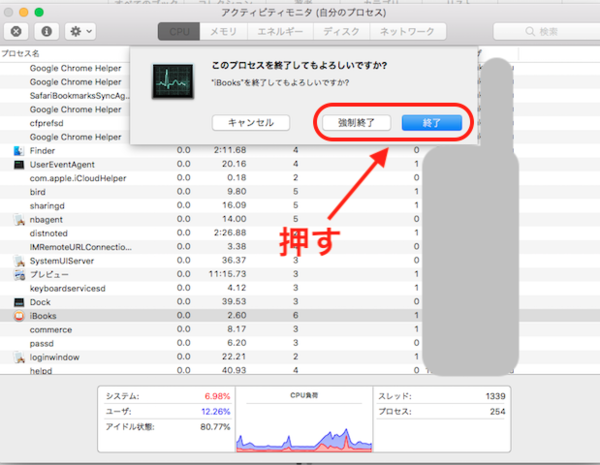The image size is (600, 465).
Task: Switch to the メモリ tab
Action: [x=223, y=31]
